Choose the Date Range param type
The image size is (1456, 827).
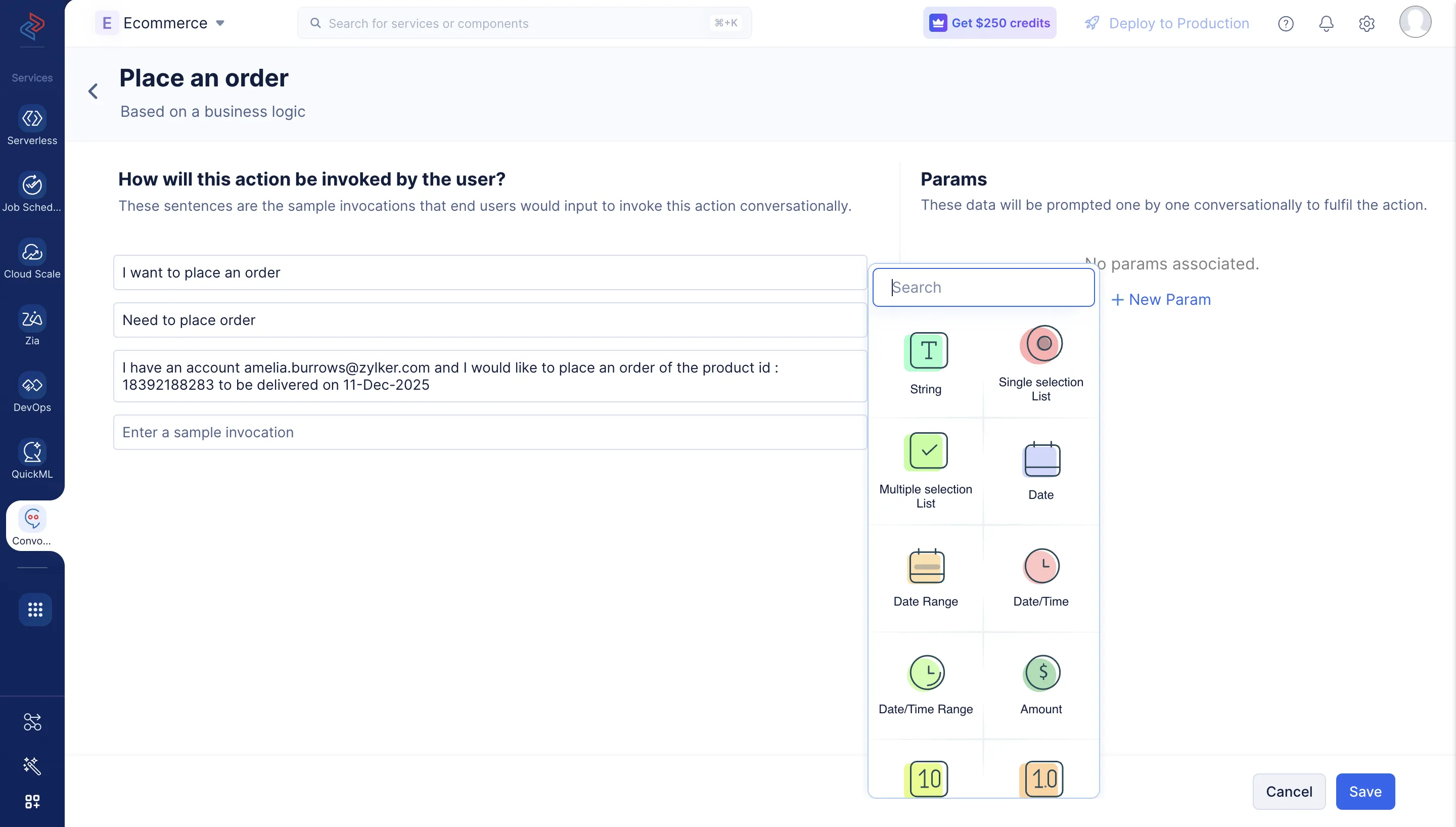coord(926,566)
